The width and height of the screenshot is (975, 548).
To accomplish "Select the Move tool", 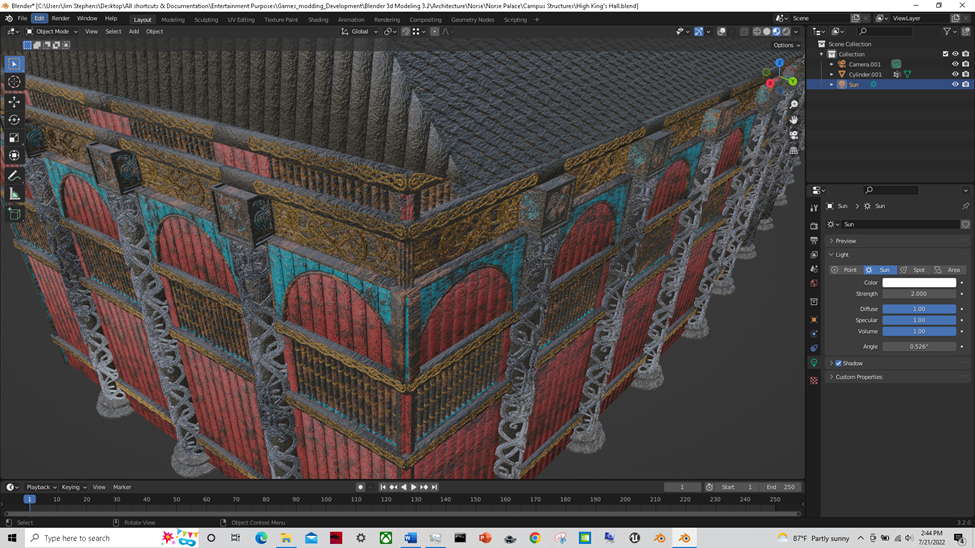I will 14,102.
